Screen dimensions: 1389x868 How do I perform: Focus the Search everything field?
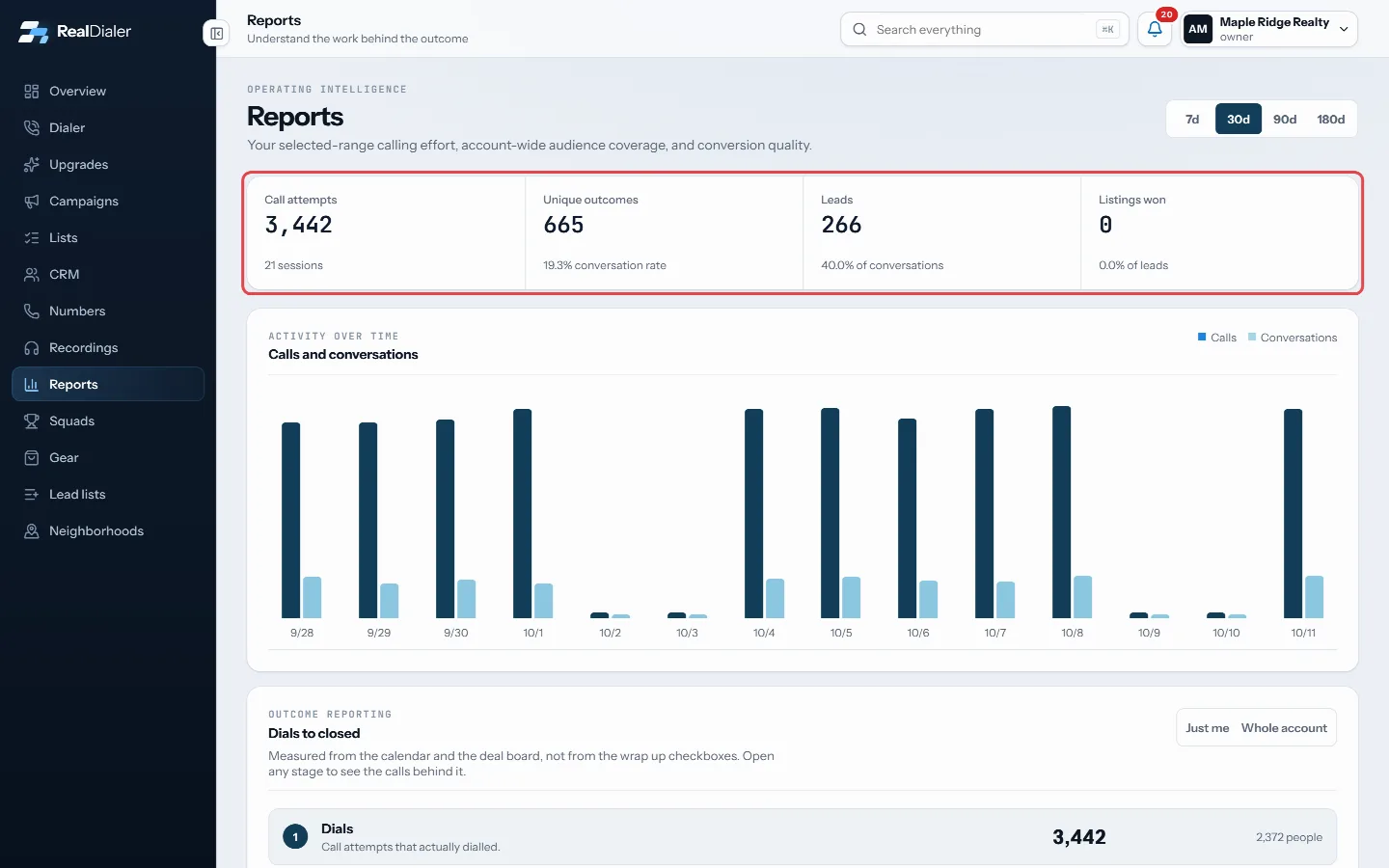click(x=984, y=30)
